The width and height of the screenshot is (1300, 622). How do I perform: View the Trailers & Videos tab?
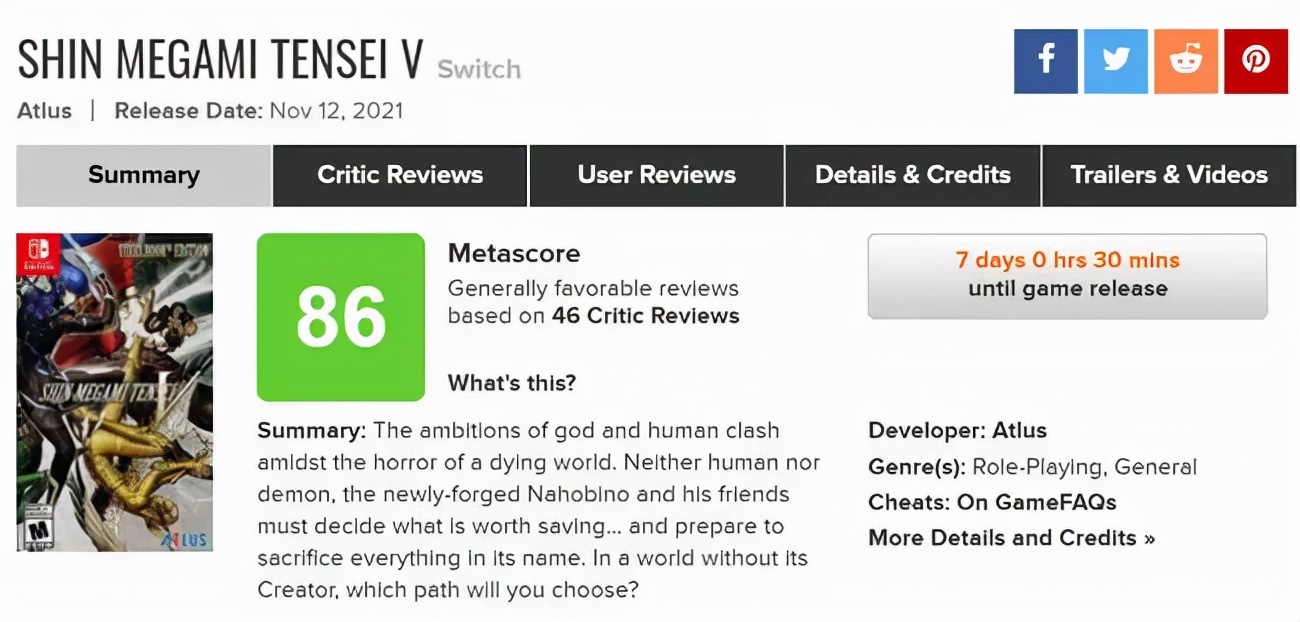[1169, 175]
